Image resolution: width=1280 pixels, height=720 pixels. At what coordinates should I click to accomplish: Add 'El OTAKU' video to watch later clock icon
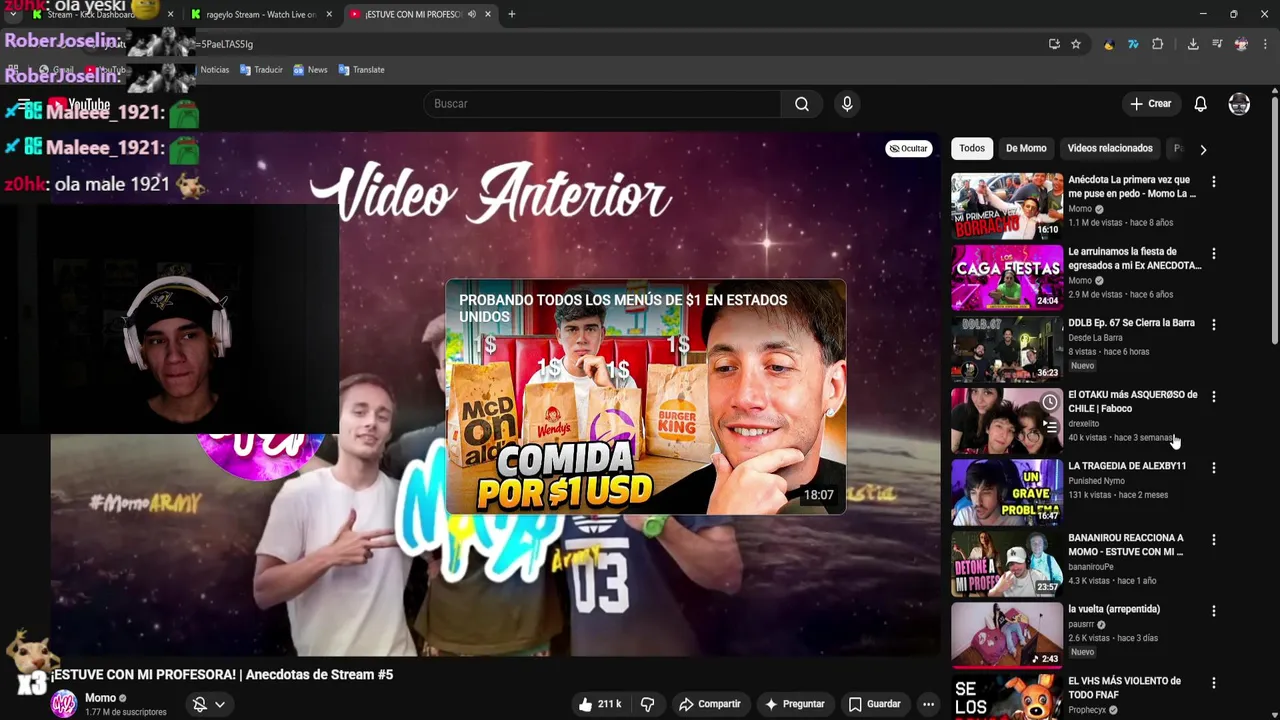(1049, 402)
